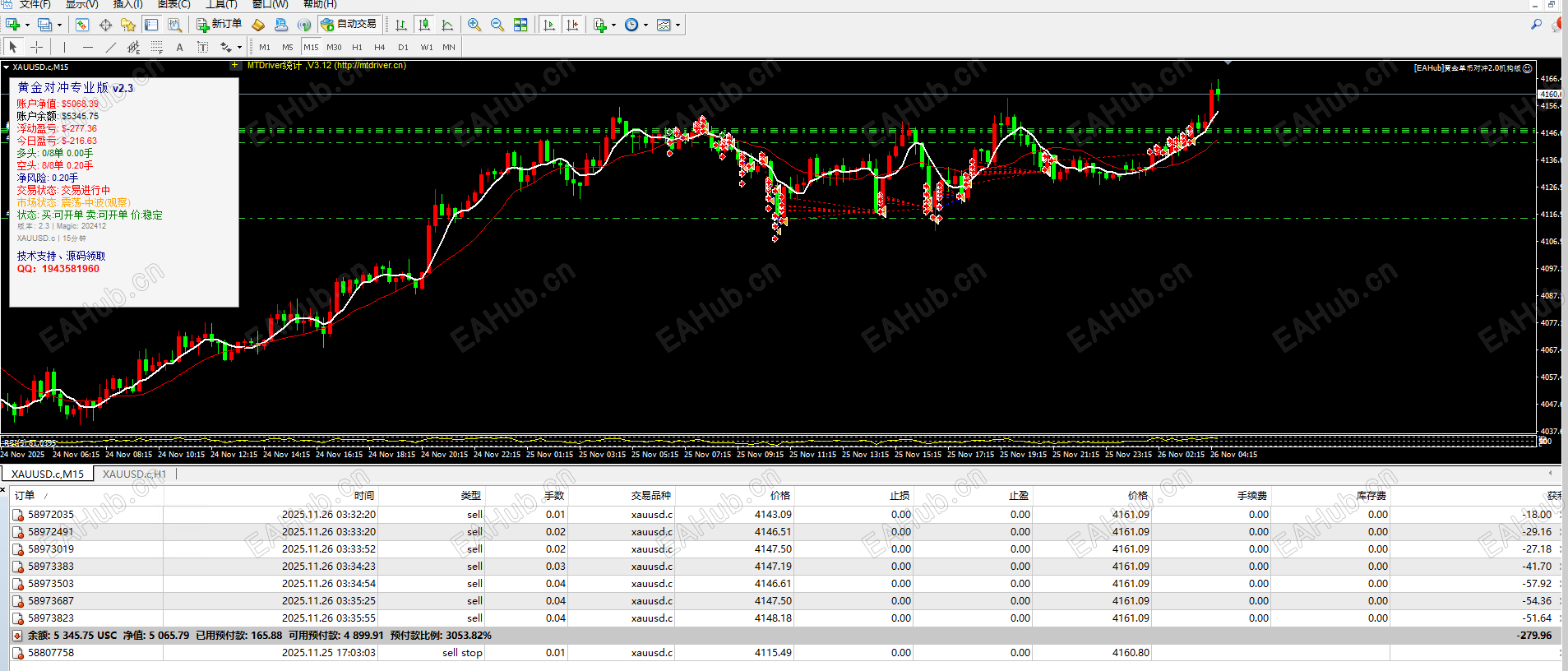Expand the profiles dropdown arrow
Screen dimensions: 1568x671
(x=59, y=25)
